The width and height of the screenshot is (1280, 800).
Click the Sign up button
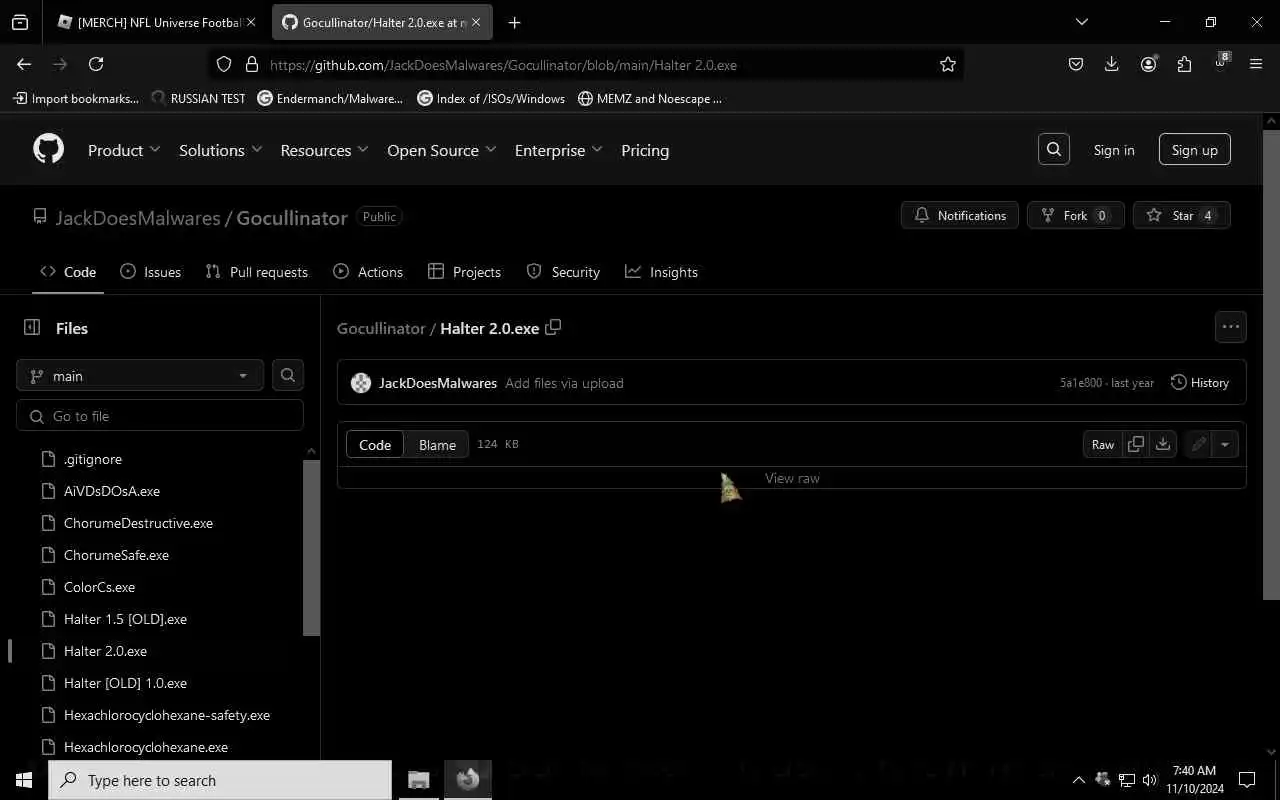pyautogui.click(x=1195, y=150)
